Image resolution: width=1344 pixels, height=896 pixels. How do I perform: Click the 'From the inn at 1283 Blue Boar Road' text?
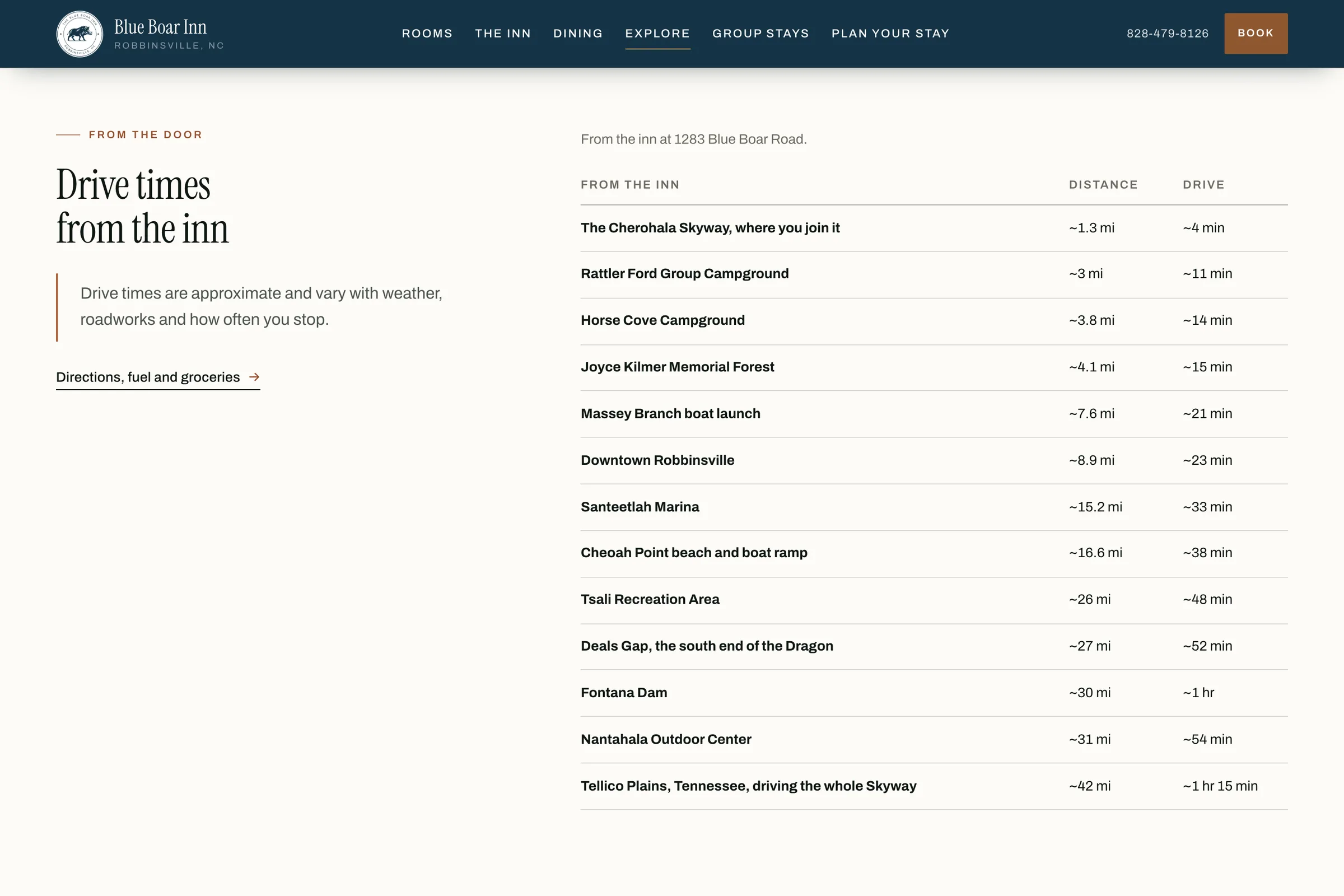pyautogui.click(x=694, y=139)
